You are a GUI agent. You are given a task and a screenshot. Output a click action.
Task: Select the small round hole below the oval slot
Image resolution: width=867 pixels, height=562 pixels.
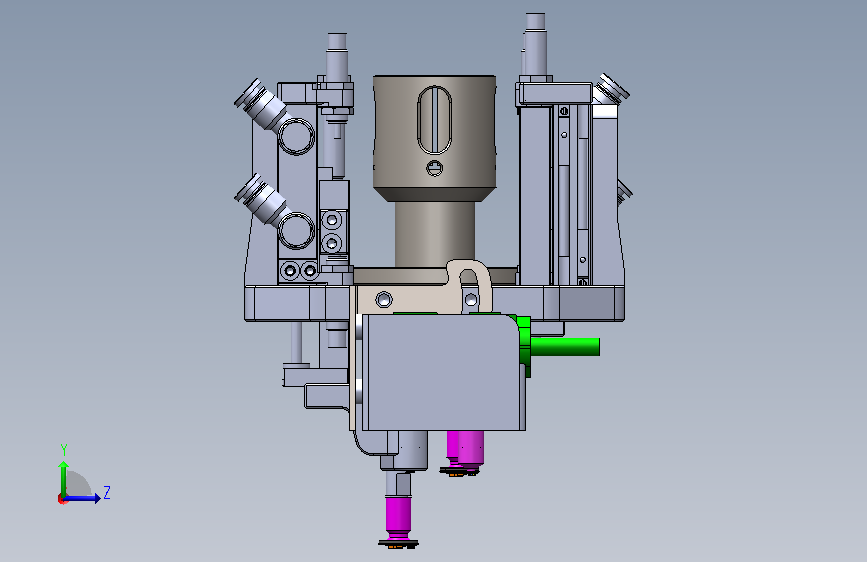435,168
